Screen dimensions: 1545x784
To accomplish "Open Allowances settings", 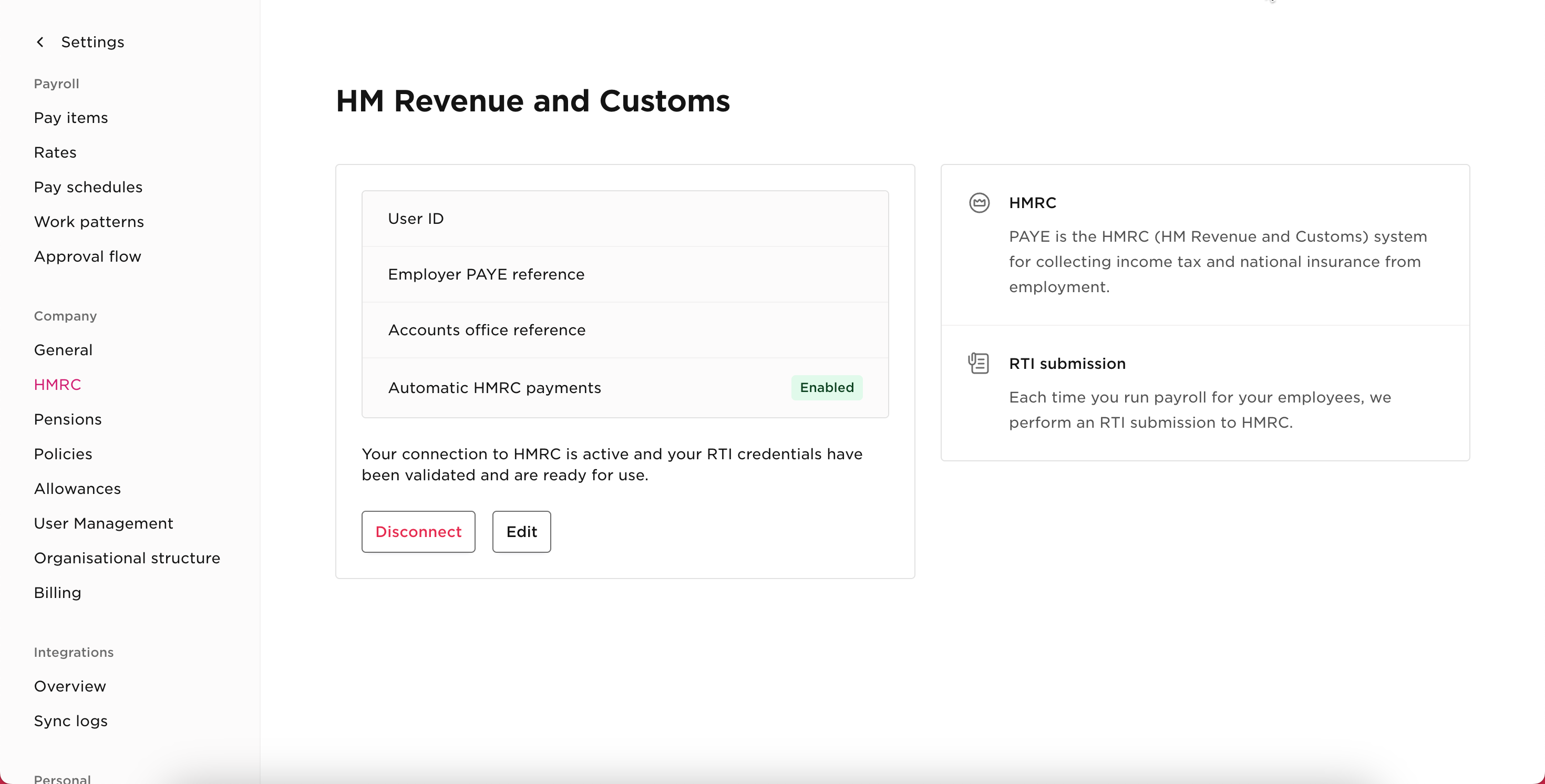I will [77, 488].
